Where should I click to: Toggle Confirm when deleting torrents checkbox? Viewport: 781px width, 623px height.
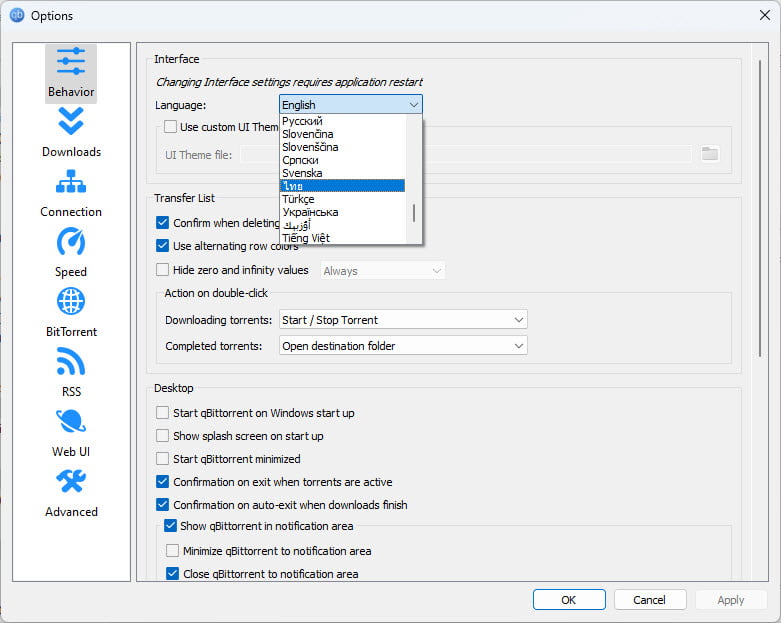click(x=162, y=222)
